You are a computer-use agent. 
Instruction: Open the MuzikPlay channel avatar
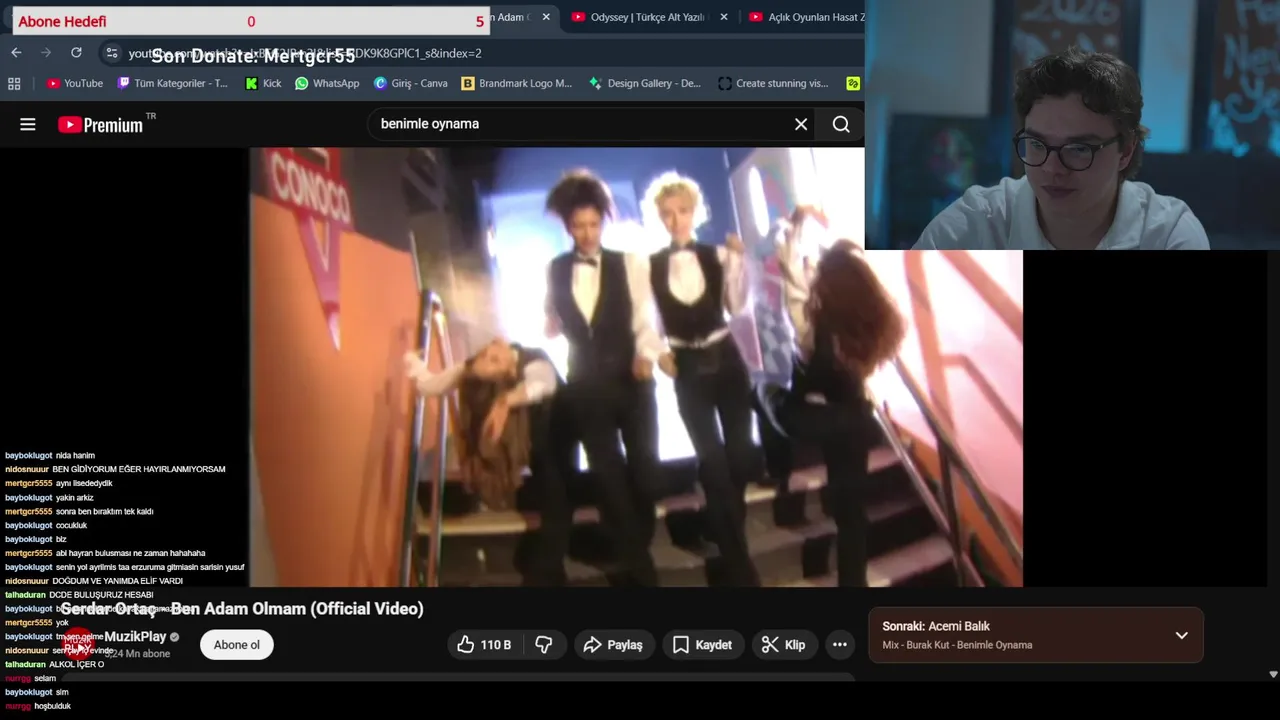coord(78,645)
